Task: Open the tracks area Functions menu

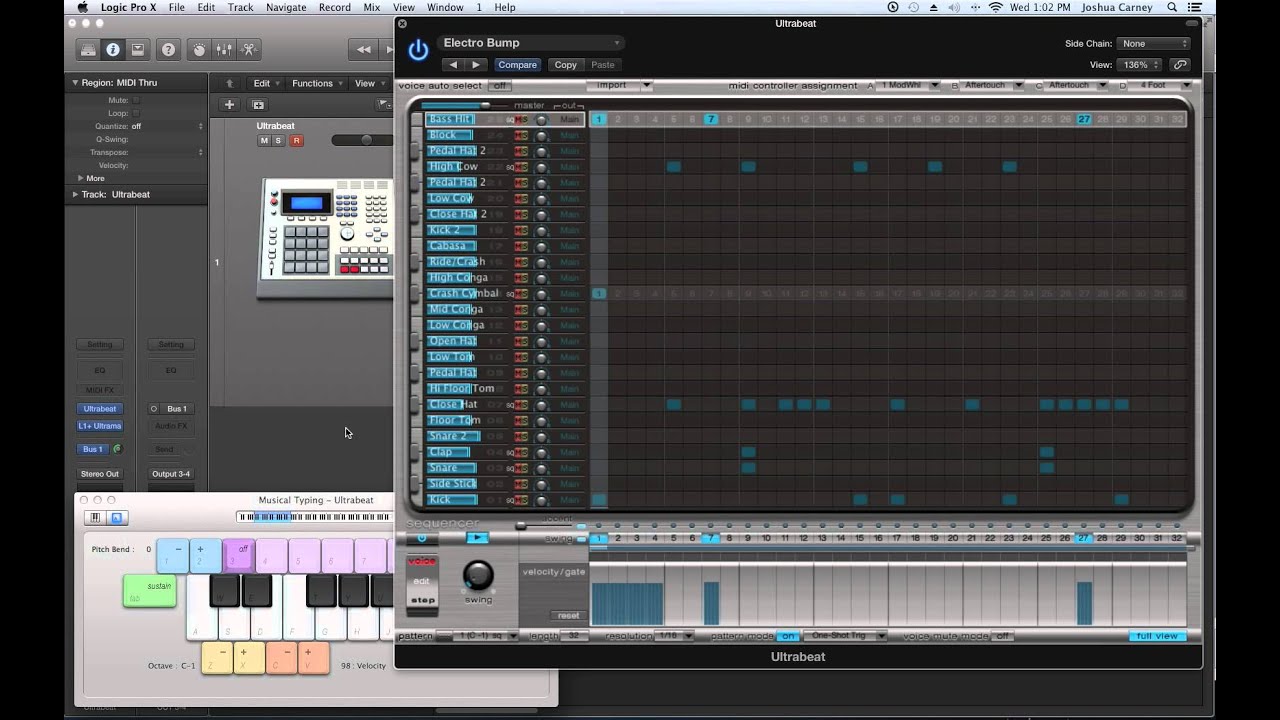Action: point(317,83)
